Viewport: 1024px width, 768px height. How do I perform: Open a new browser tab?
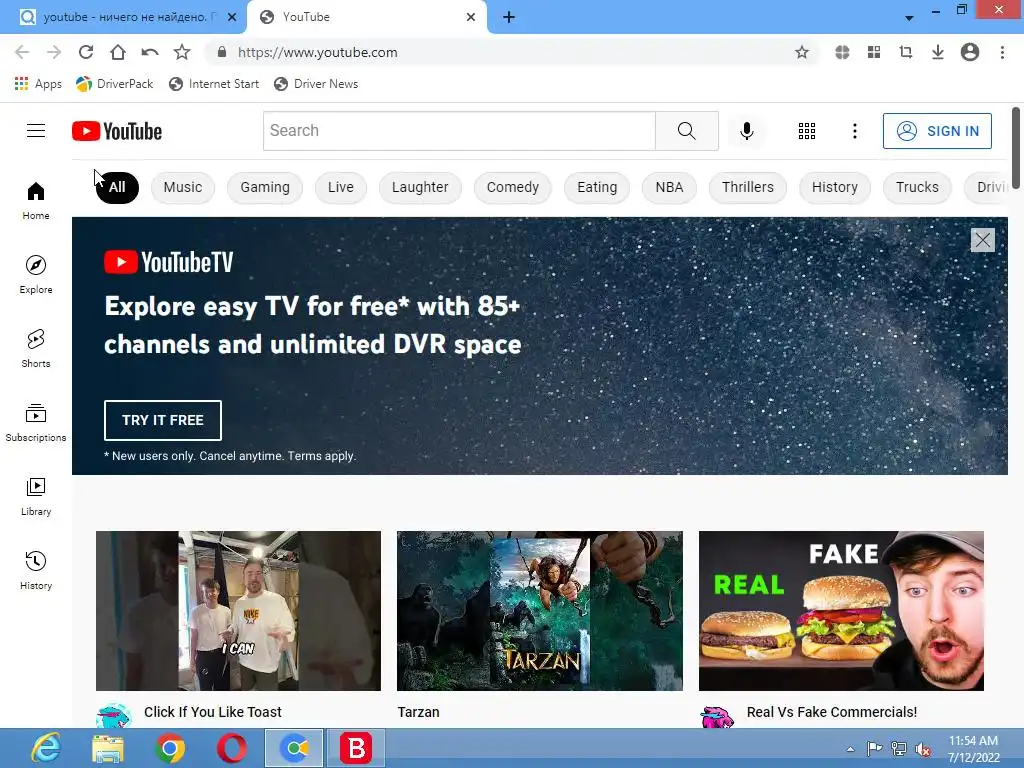tap(509, 17)
